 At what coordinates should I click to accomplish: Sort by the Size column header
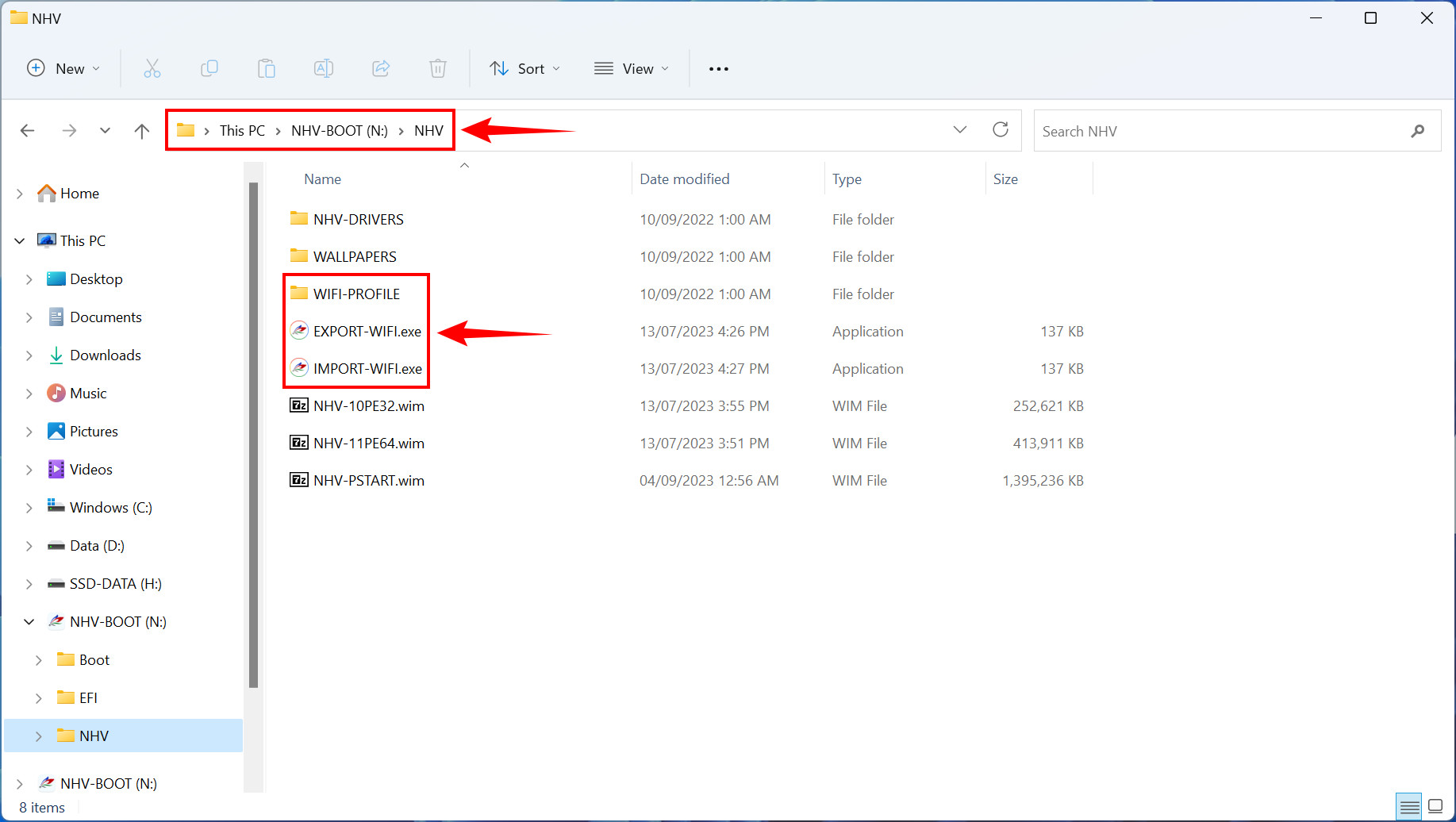tap(1005, 179)
